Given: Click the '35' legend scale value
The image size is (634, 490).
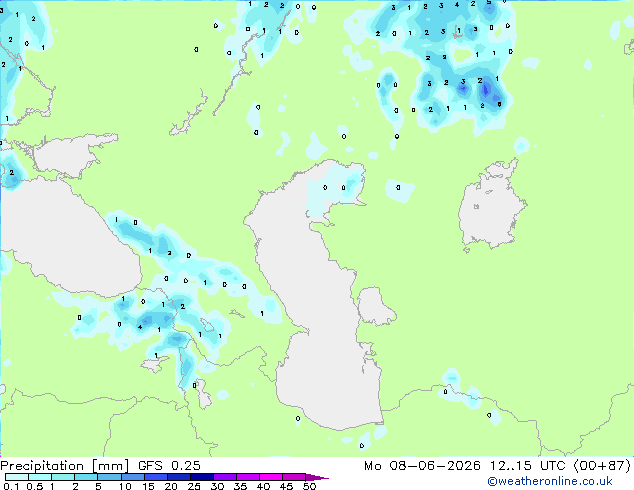Looking at the screenshot, I should tap(240, 486).
